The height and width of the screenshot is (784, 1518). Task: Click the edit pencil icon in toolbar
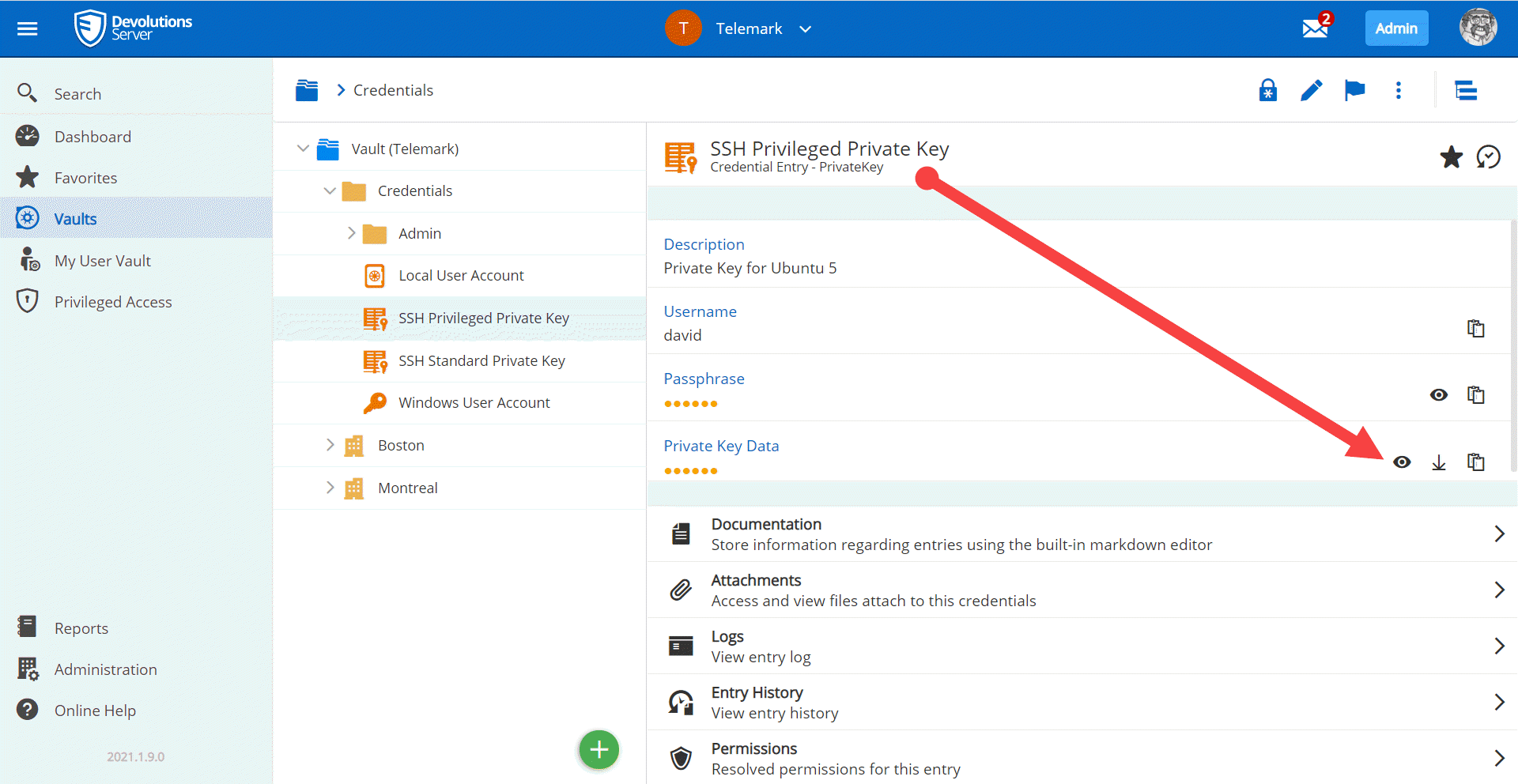(x=1311, y=91)
